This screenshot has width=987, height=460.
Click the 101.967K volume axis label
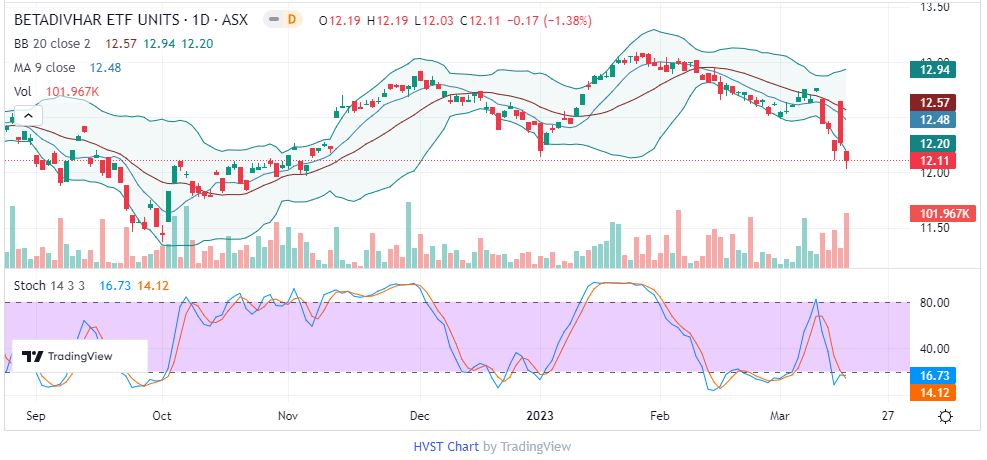(940, 213)
